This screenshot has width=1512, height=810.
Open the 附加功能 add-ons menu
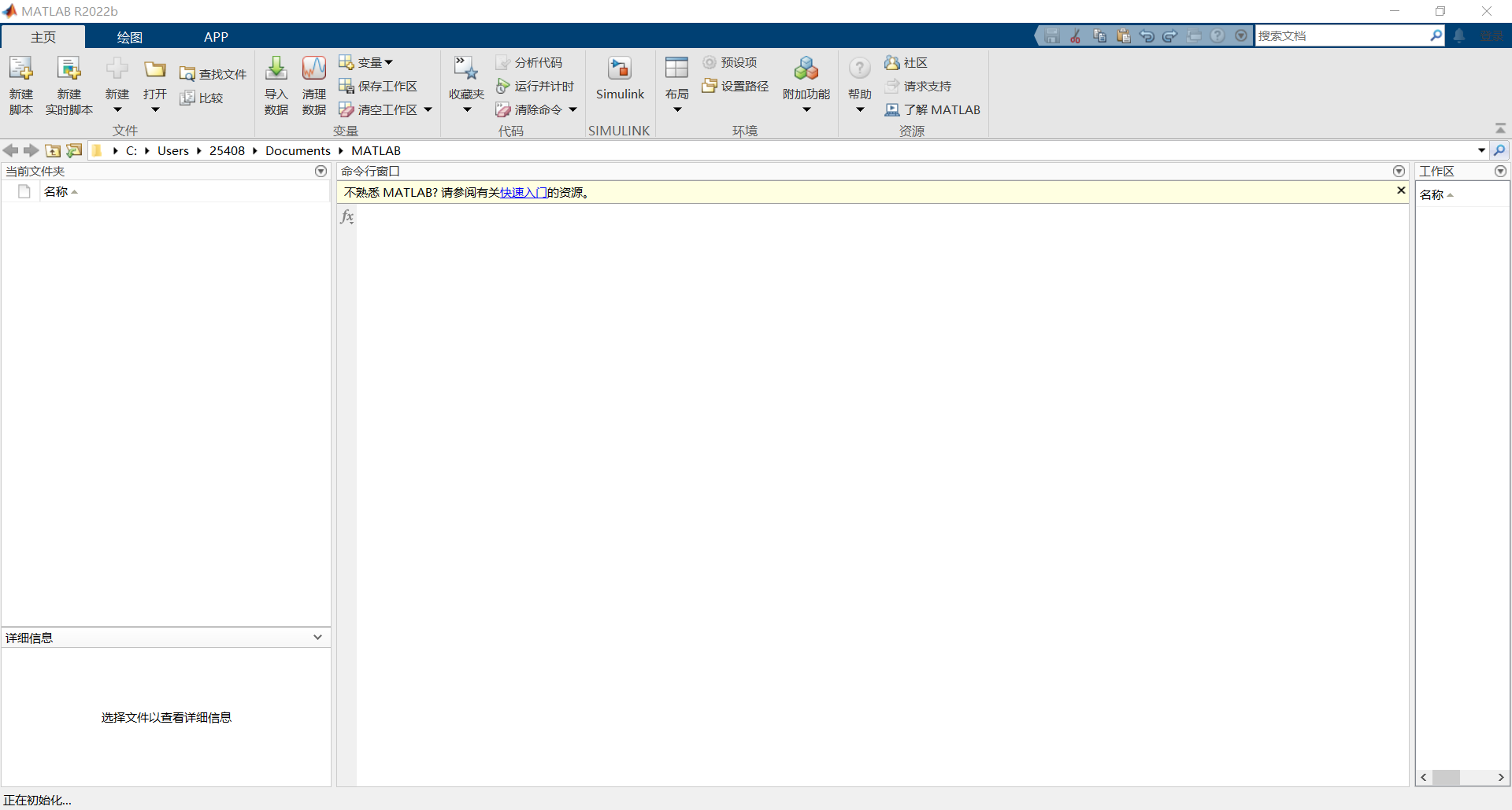pyautogui.click(x=806, y=84)
